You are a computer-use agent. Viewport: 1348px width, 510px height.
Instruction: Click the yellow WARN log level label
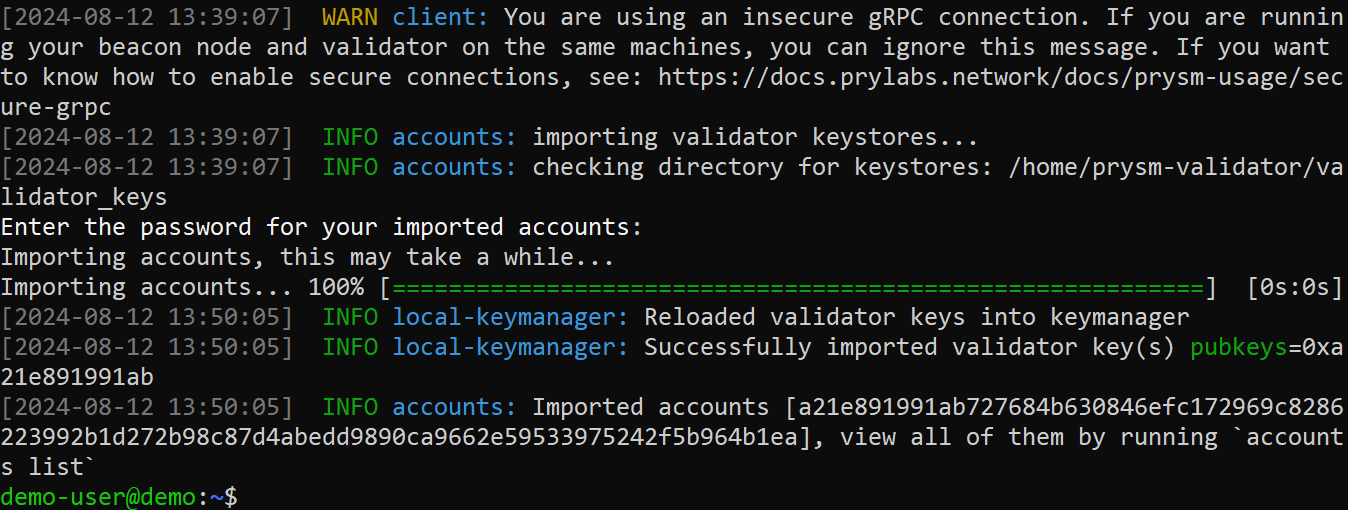pos(350,17)
